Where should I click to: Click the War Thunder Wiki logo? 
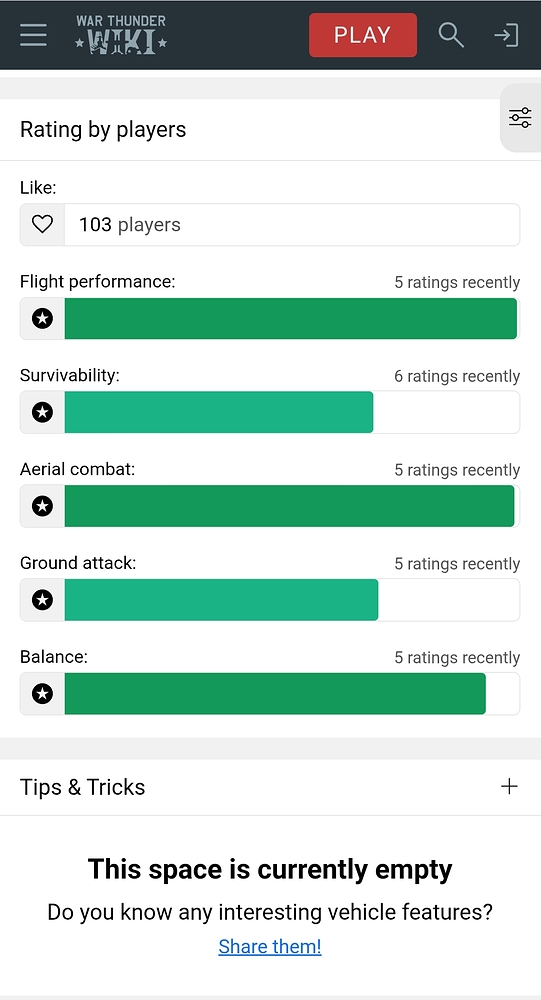coord(121,35)
